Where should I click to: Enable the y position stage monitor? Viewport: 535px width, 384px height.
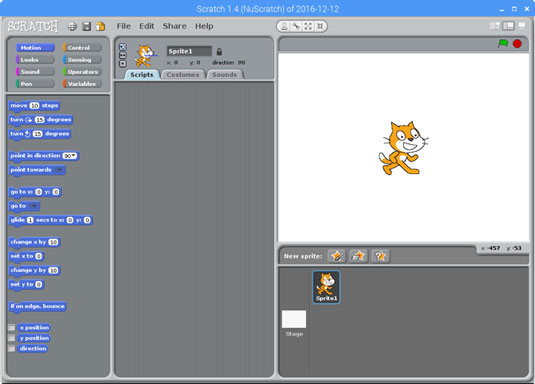pyautogui.click(x=11, y=338)
